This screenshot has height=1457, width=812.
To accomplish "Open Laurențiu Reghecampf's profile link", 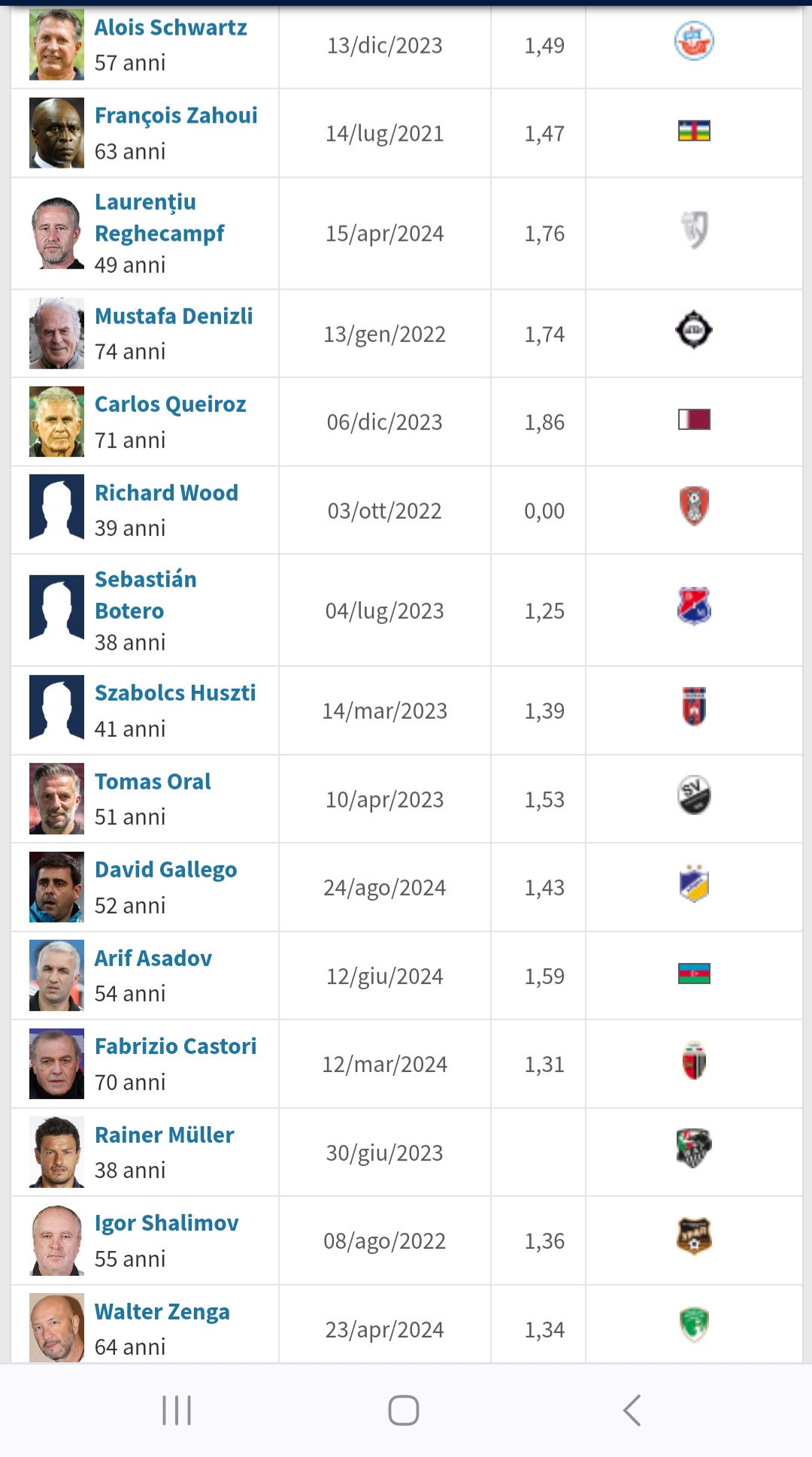I will [x=159, y=217].
